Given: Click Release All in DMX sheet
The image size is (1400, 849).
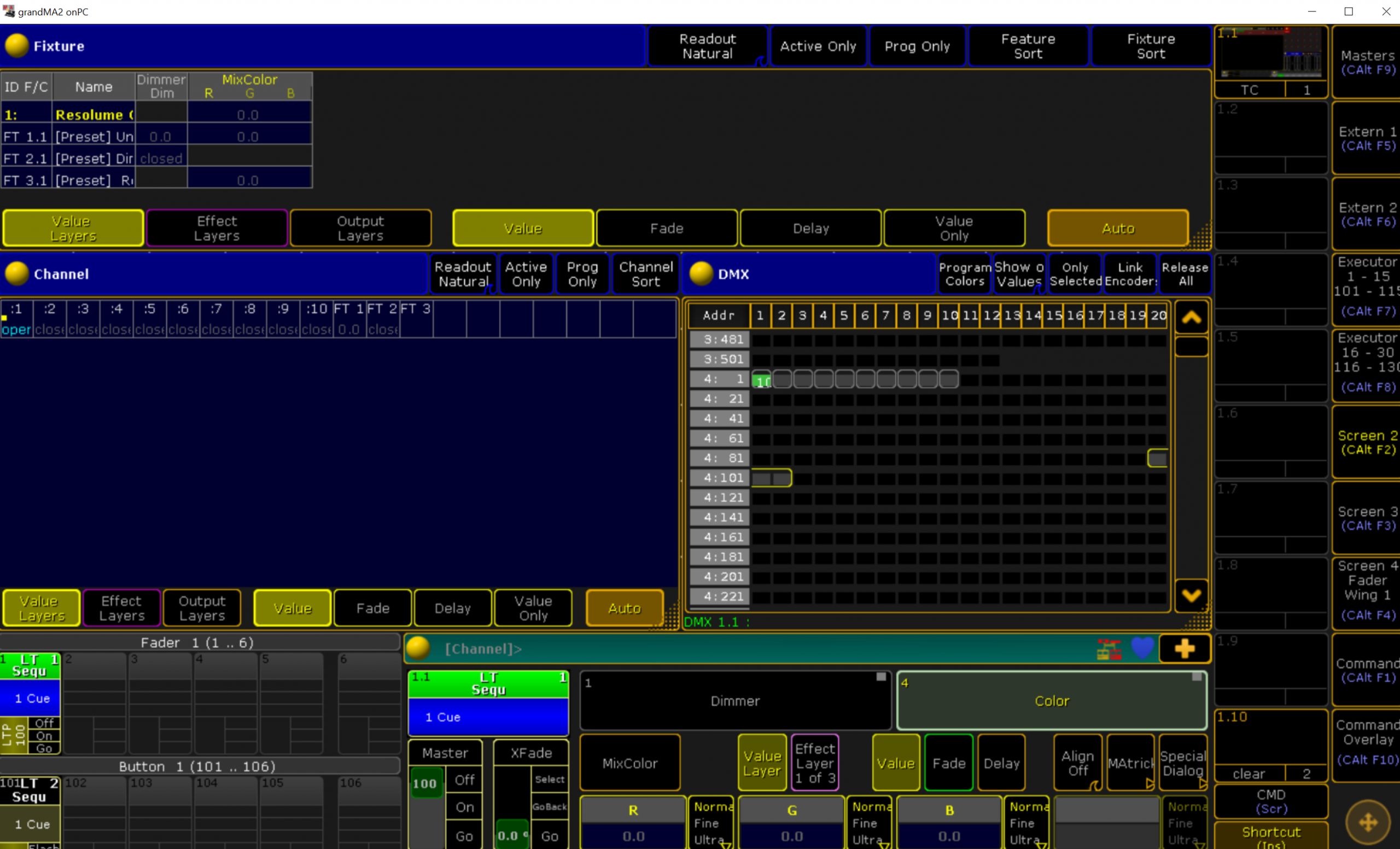Looking at the screenshot, I should (1185, 274).
